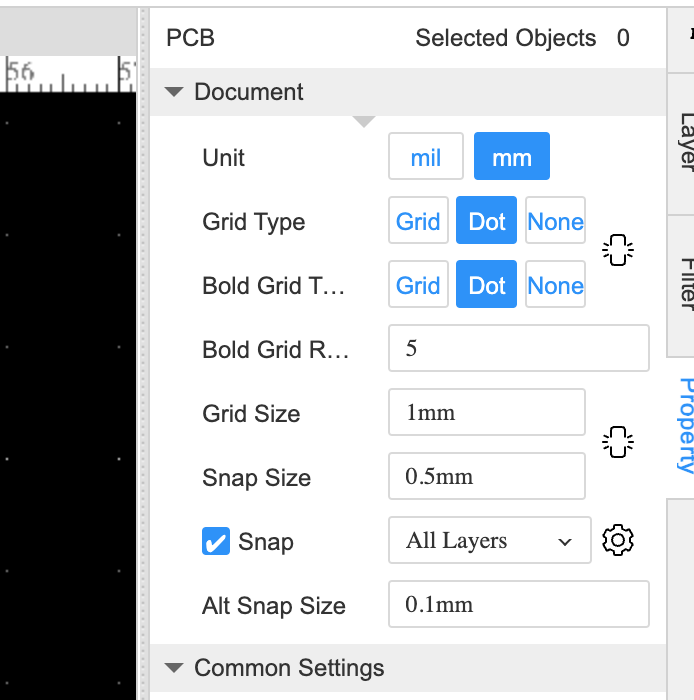
Task: Select None for Bold Grid Type
Action: 555,284
